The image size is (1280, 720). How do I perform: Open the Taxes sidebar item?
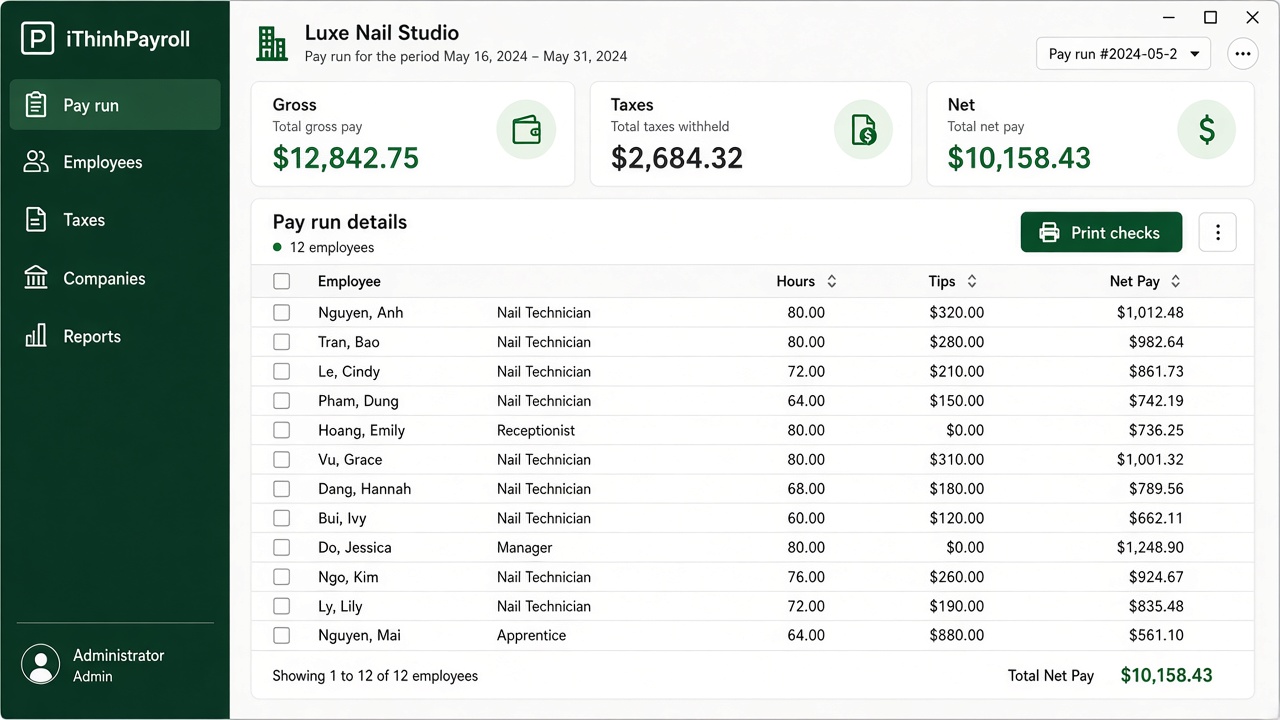tap(115, 220)
